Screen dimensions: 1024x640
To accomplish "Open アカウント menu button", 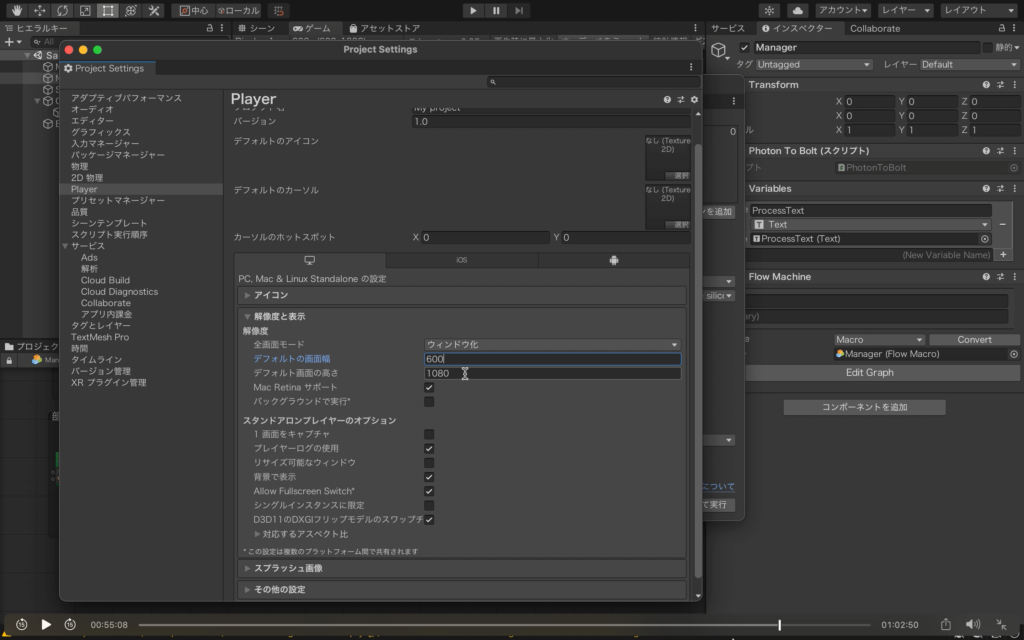I will click(843, 10).
